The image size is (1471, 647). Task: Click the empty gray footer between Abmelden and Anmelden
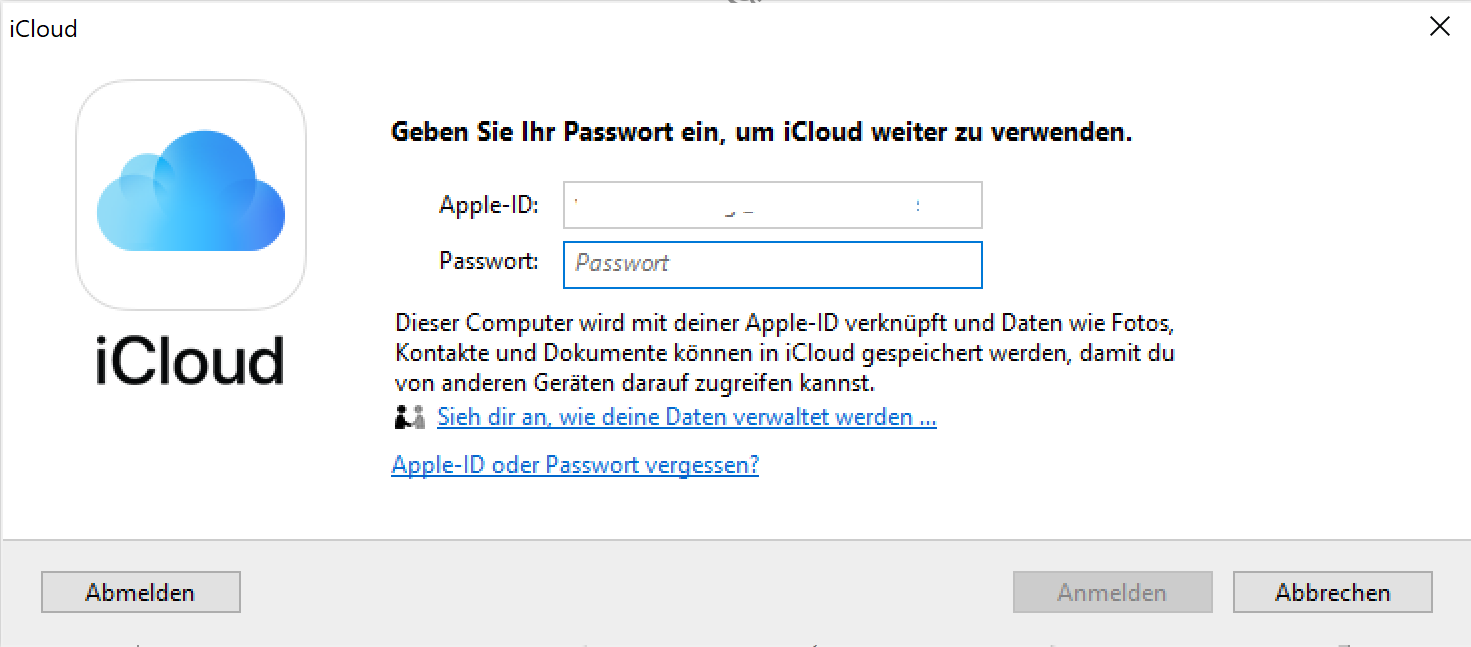[x=620, y=592]
